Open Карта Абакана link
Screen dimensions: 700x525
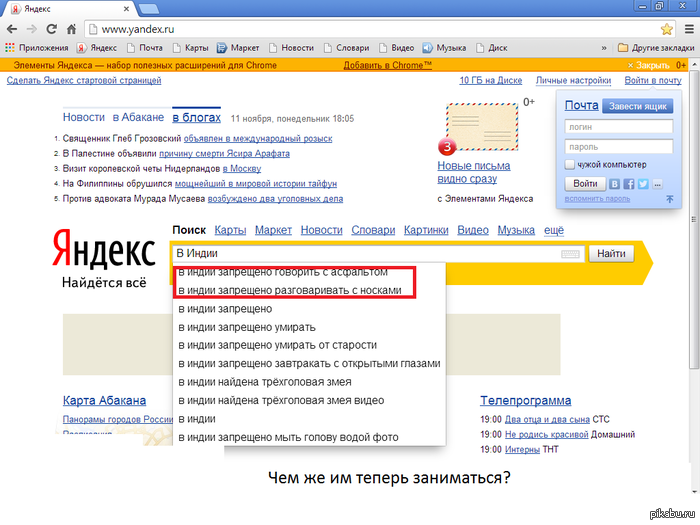(x=104, y=400)
